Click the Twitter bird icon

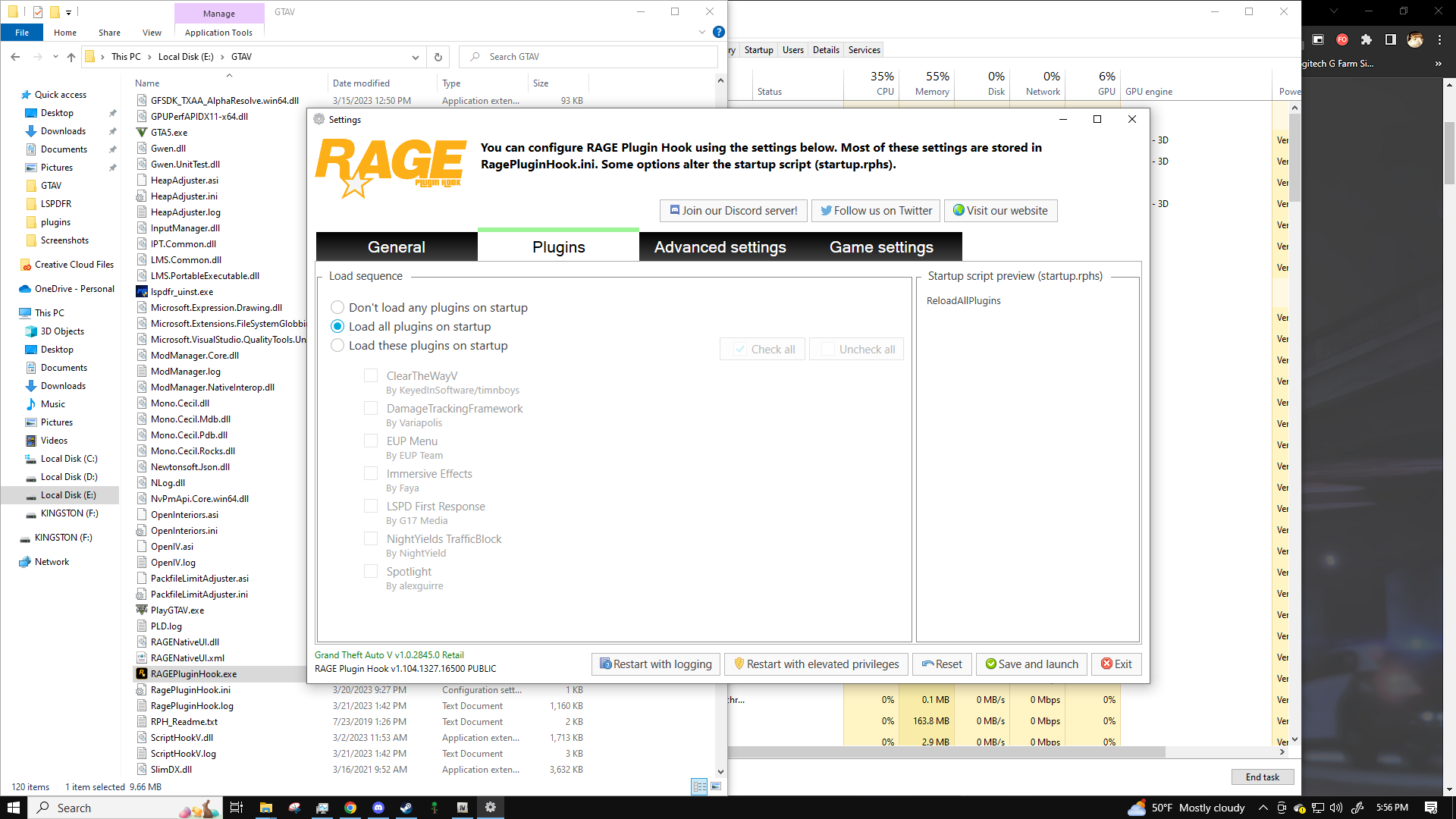pyautogui.click(x=826, y=210)
